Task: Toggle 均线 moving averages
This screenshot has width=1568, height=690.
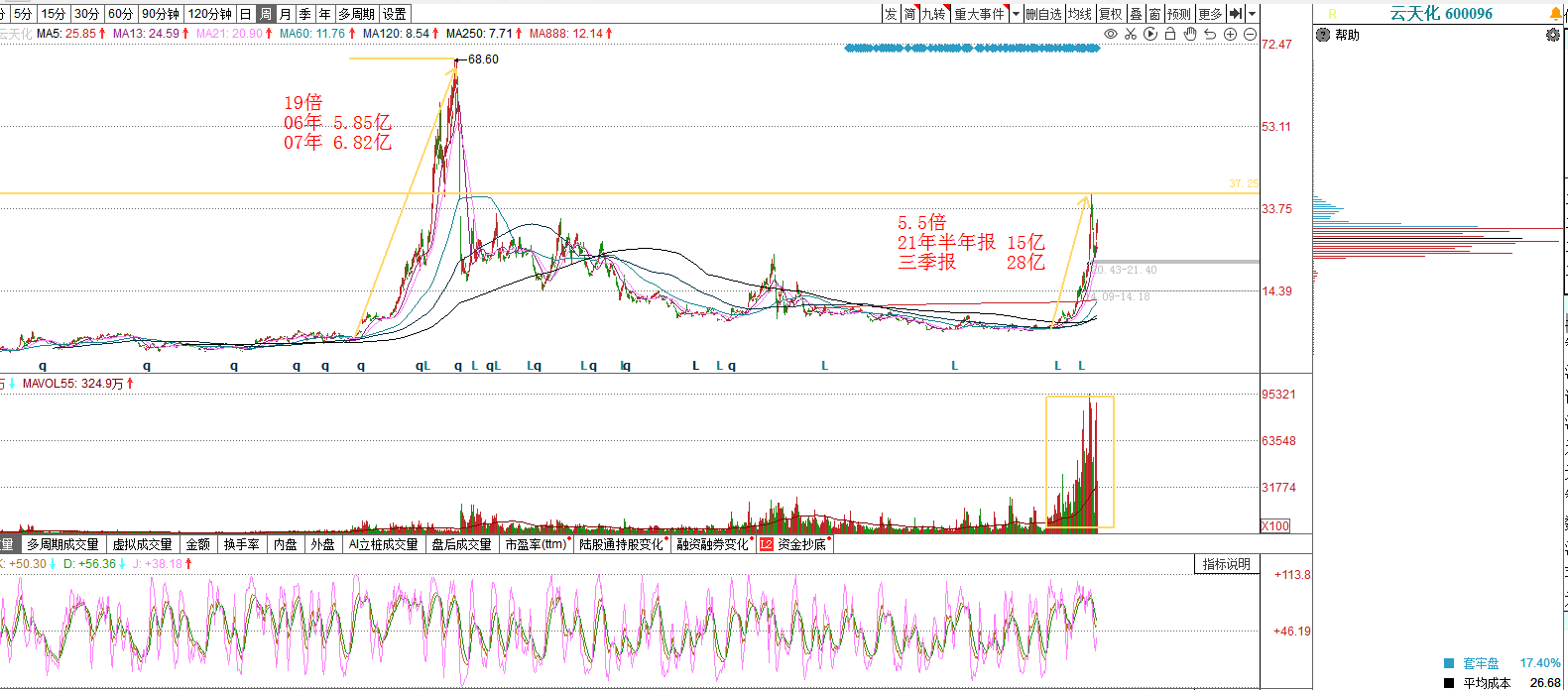Action: click(1080, 14)
